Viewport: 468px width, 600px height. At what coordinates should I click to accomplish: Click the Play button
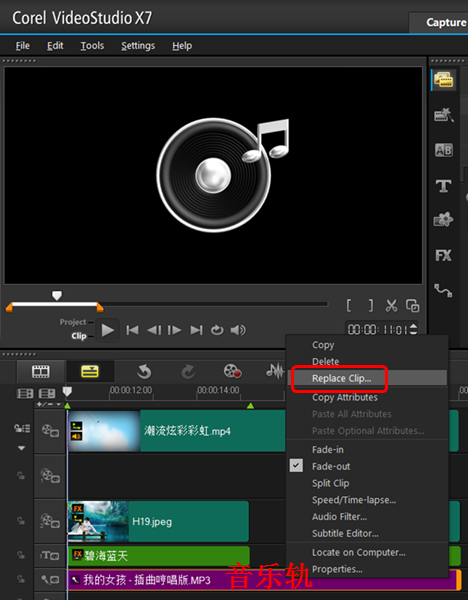[x=108, y=330]
